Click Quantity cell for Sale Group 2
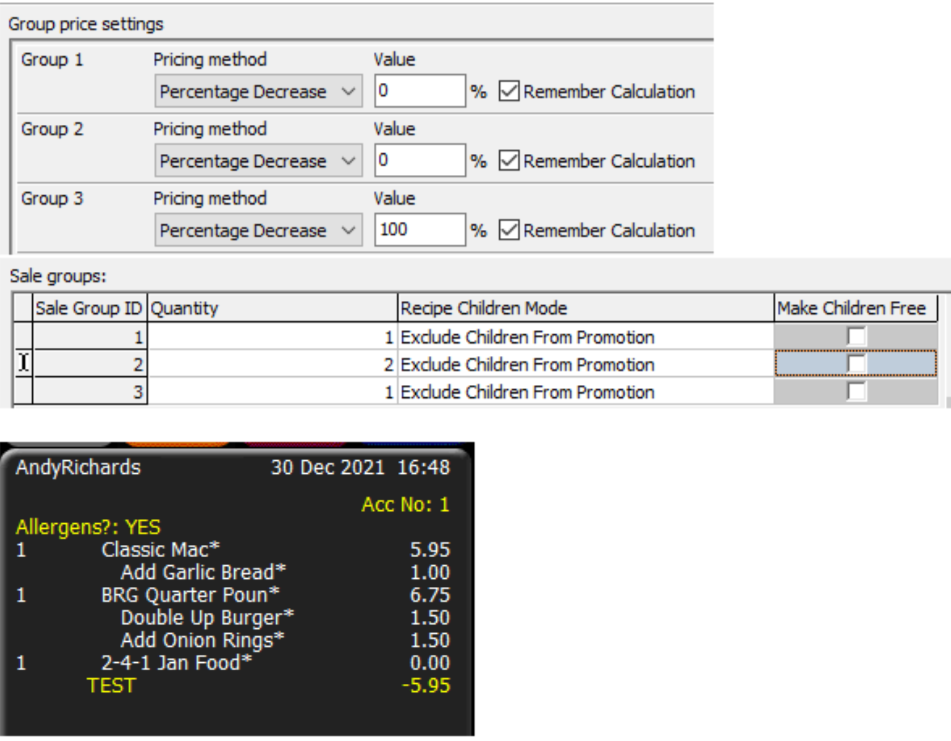 click(272, 364)
